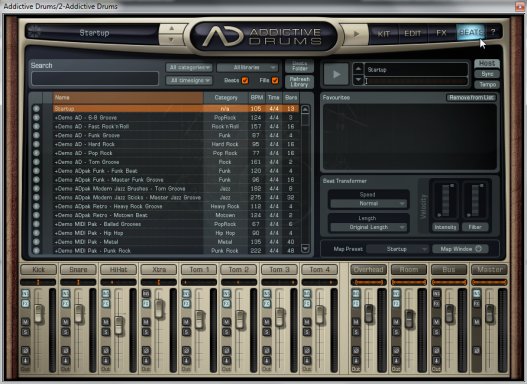Click the Refresh Library button
This screenshot has height=384, width=527.
299,82
